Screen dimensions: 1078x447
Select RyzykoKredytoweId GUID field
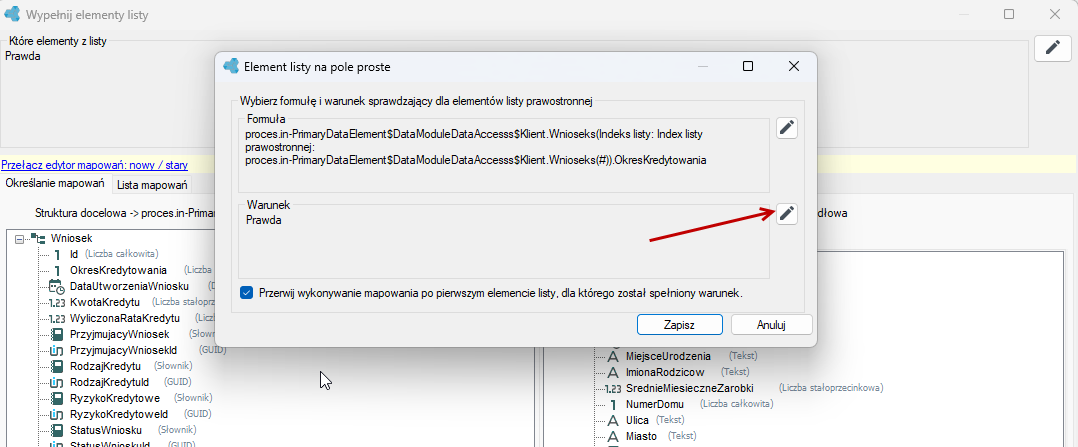(119, 414)
